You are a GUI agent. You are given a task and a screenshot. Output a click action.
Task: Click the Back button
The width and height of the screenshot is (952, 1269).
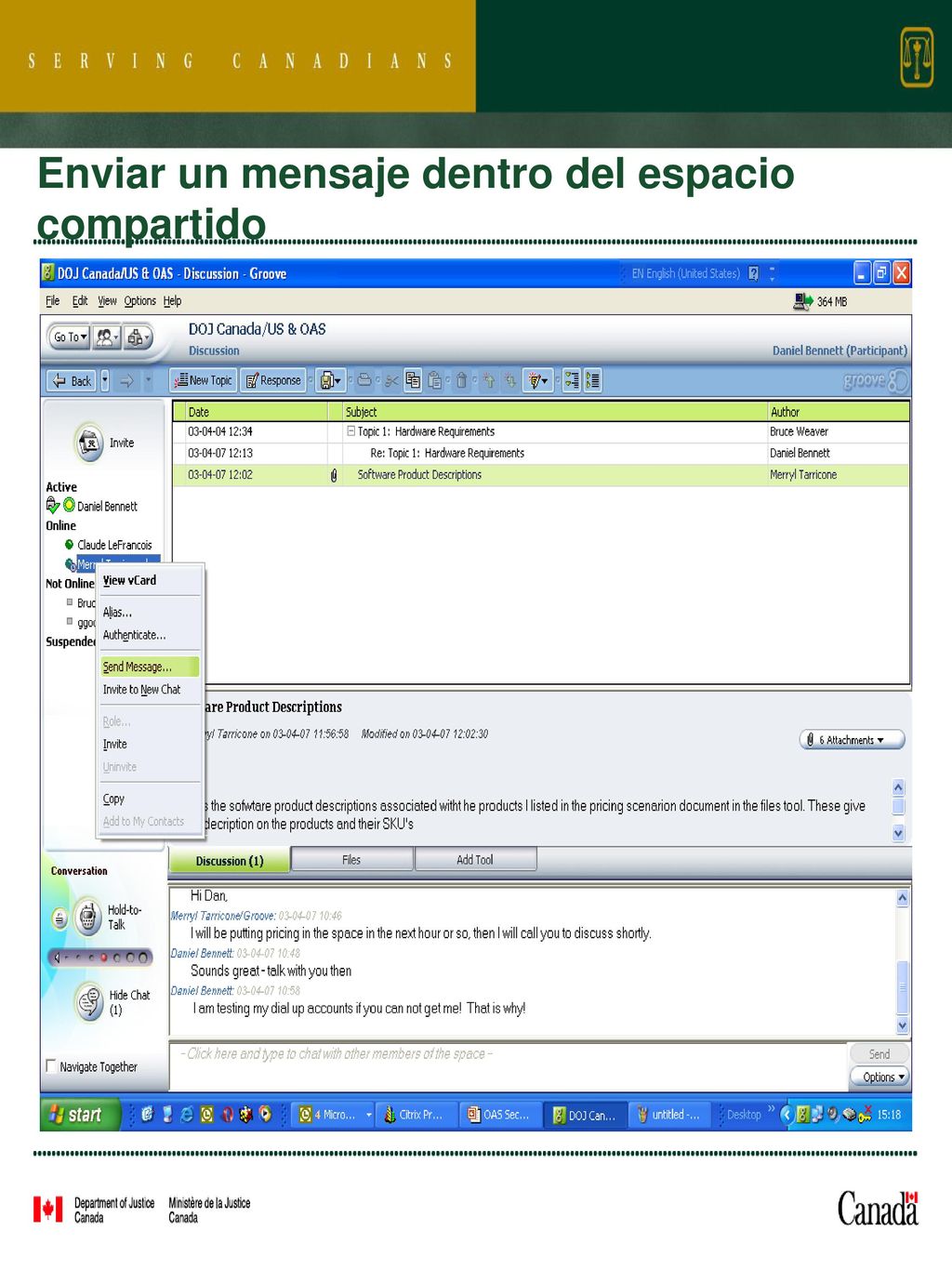pos(73,380)
